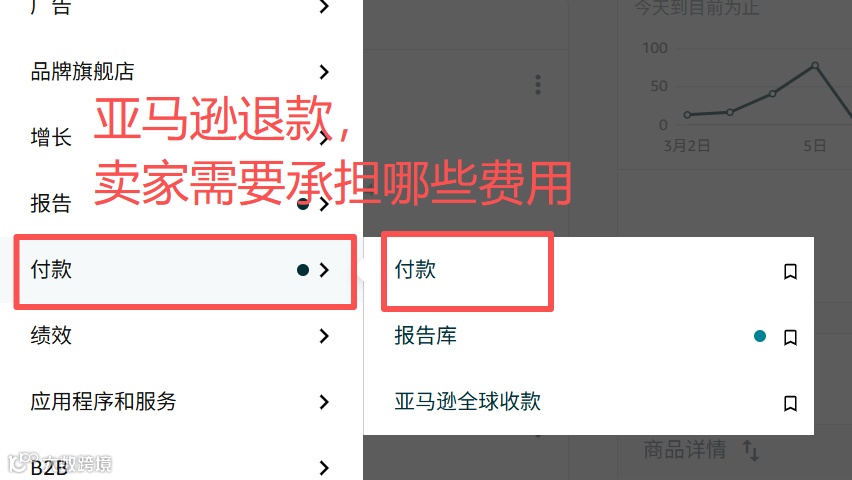Click the teal dot next to 报告库
This screenshot has height=480, width=852.
click(760, 336)
